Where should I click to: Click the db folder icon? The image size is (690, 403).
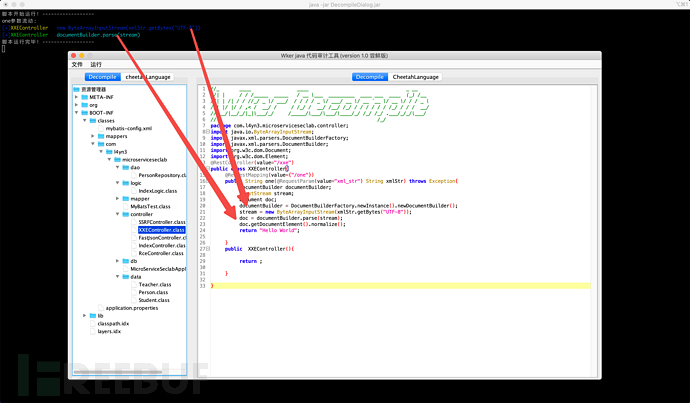(126, 261)
